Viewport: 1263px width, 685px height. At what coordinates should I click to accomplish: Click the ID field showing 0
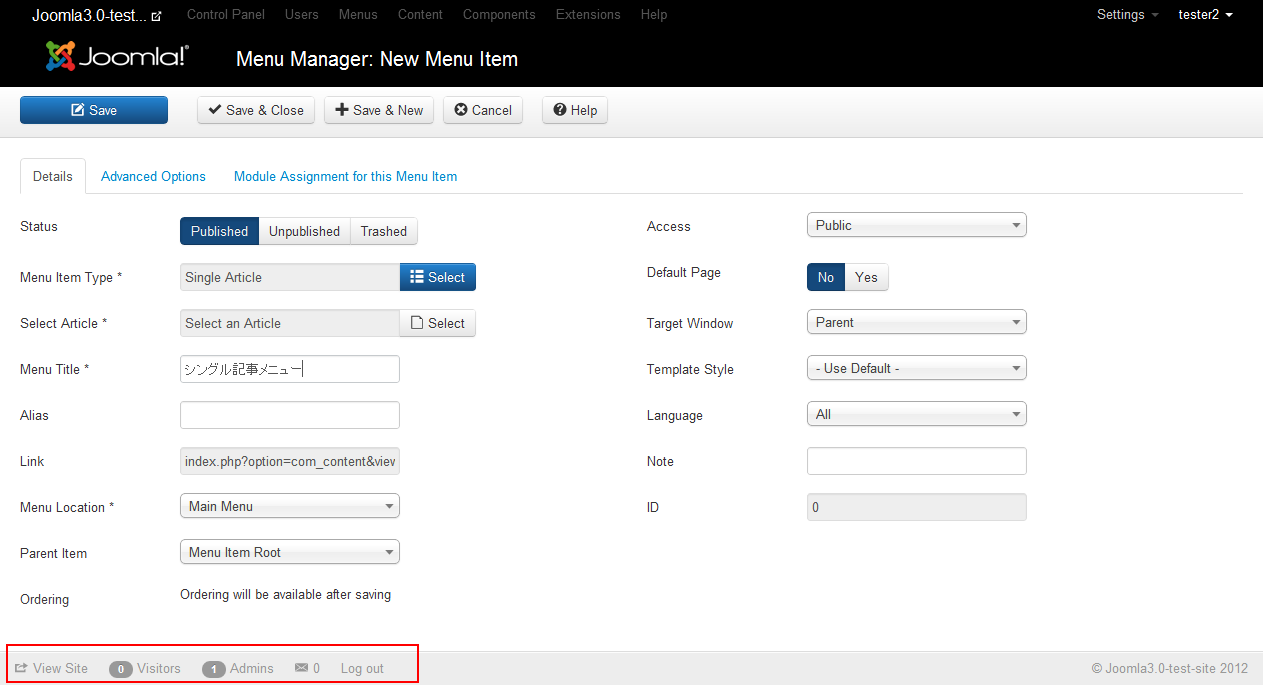(917, 507)
